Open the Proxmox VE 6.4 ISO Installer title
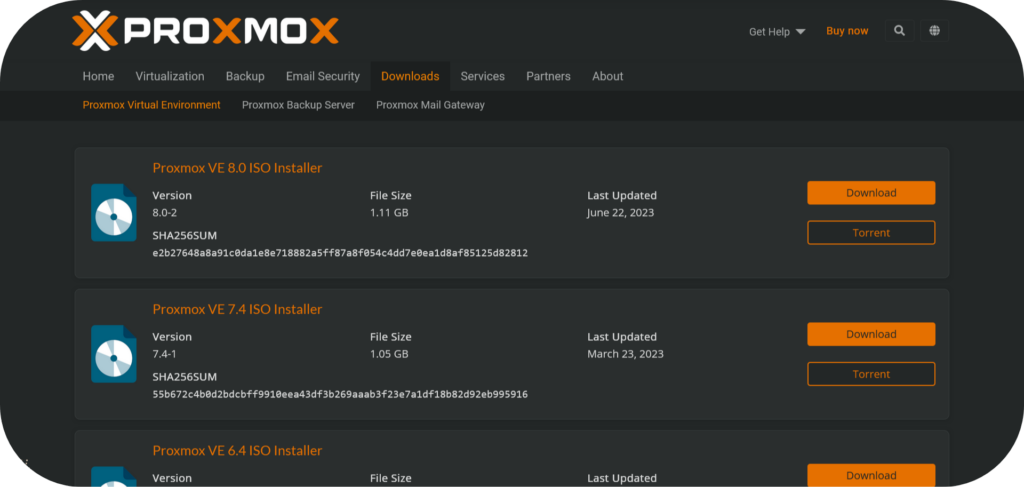The image size is (1024, 487). click(x=237, y=450)
